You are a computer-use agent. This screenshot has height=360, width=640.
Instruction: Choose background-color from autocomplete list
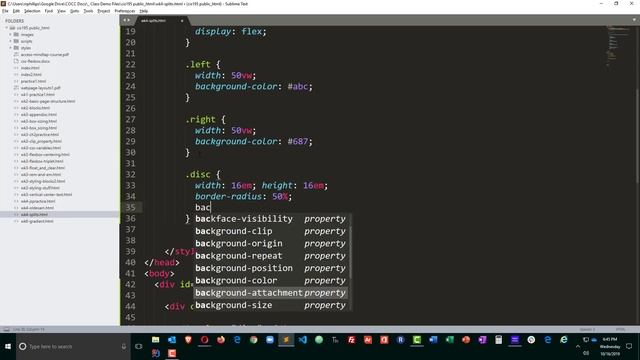[270, 280]
